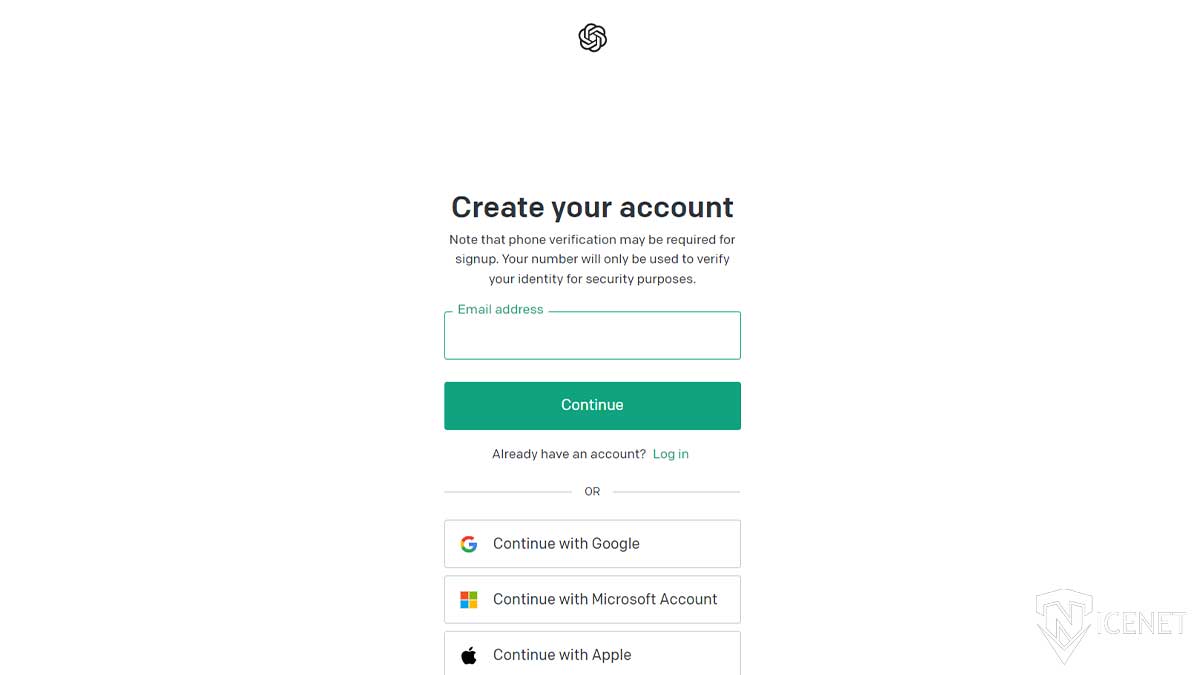1200x675 pixels.
Task: Click the OR divider label
Action: click(592, 492)
